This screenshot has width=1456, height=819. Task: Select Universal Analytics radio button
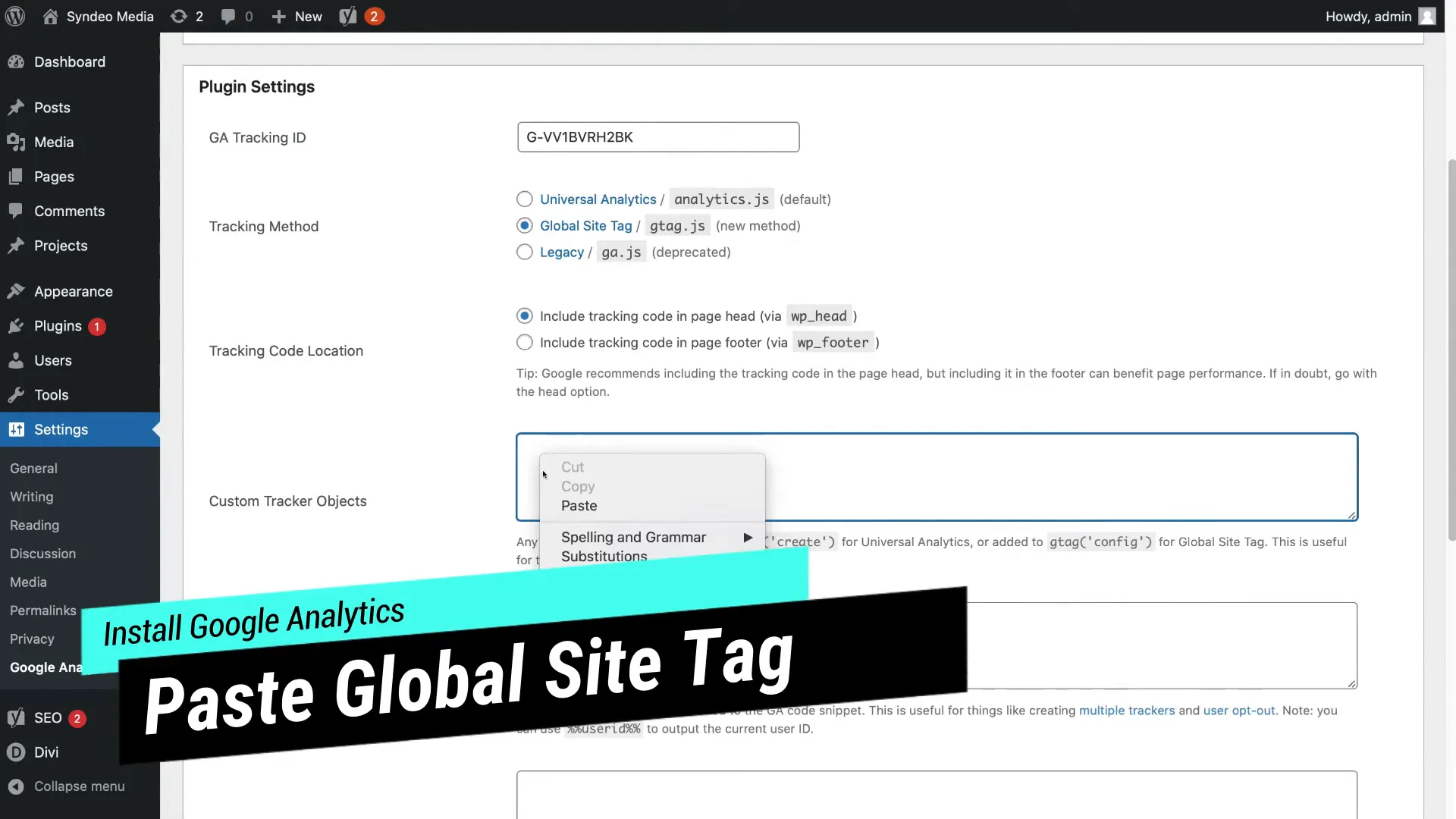point(524,199)
